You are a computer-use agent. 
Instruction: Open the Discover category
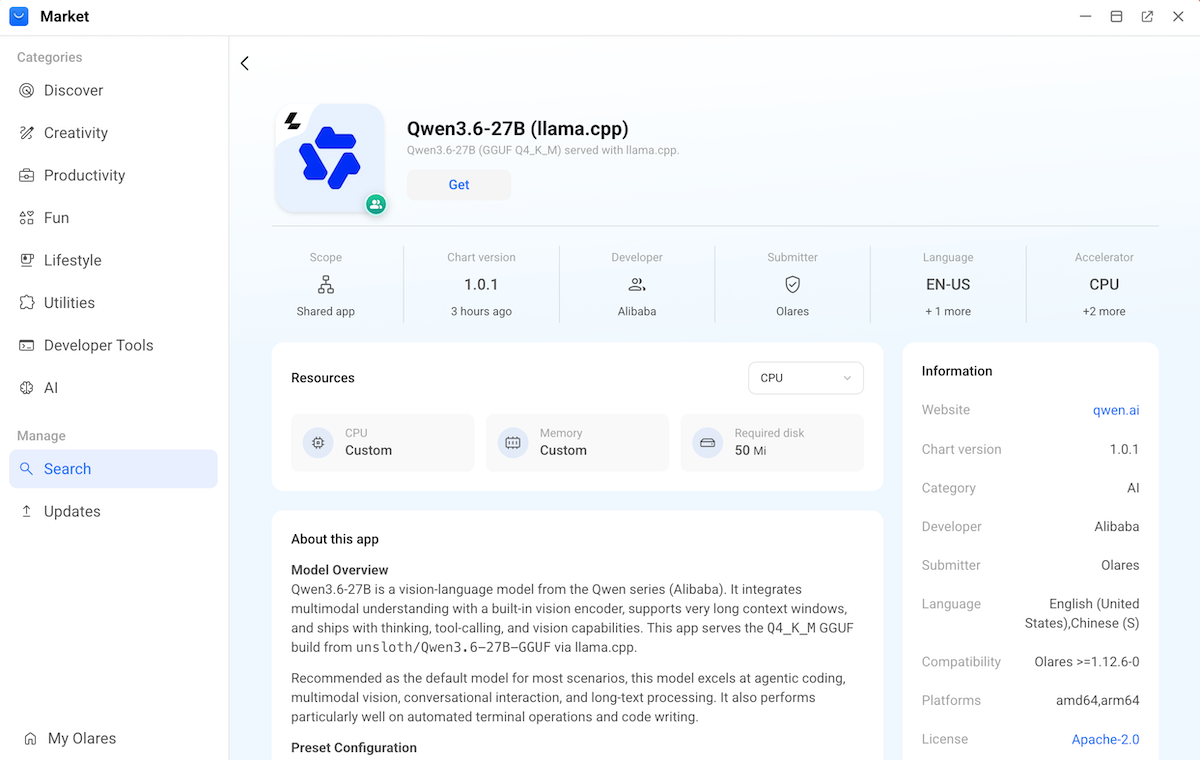click(x=113, y=90)
